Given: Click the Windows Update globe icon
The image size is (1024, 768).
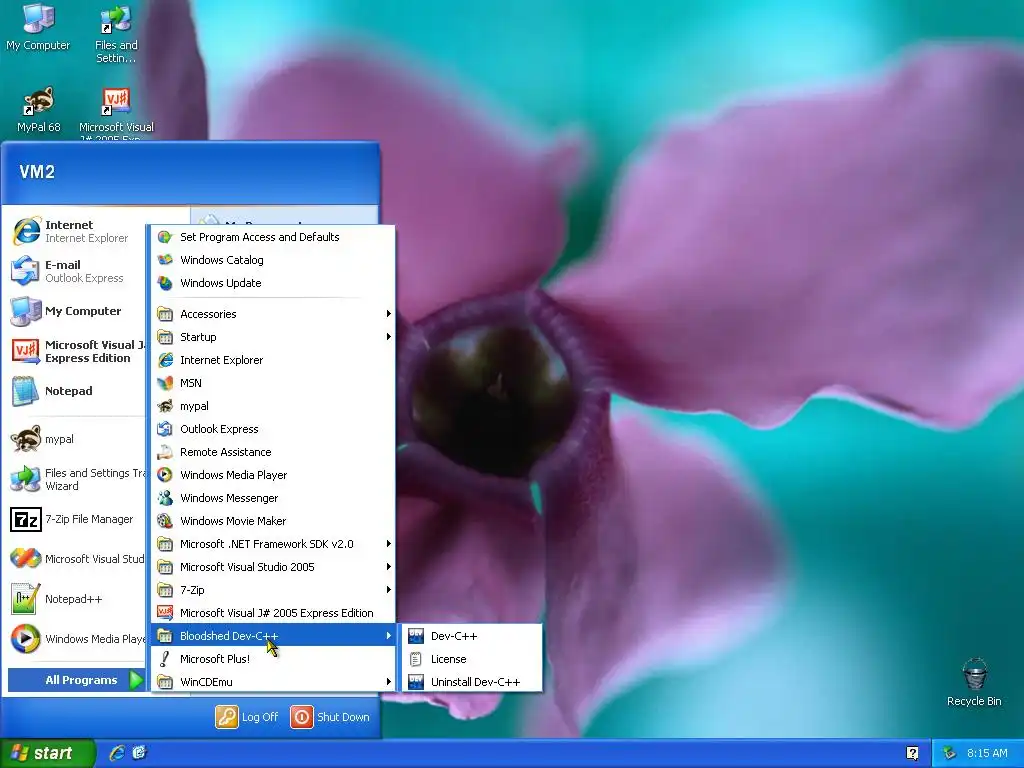Looking at the screenshot, I should 165,283.
